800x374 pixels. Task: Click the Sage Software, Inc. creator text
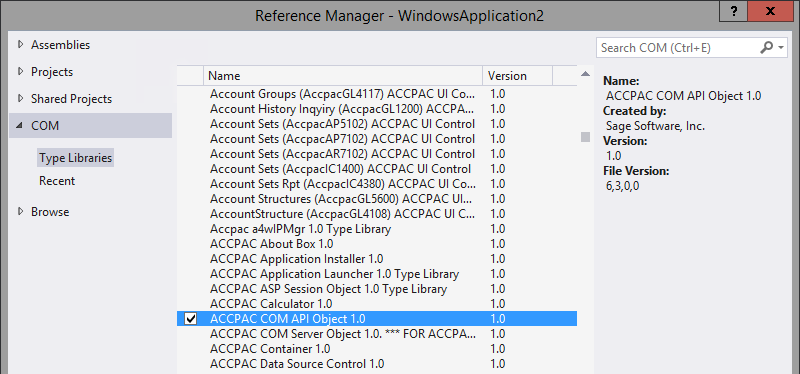pos(655,126)
